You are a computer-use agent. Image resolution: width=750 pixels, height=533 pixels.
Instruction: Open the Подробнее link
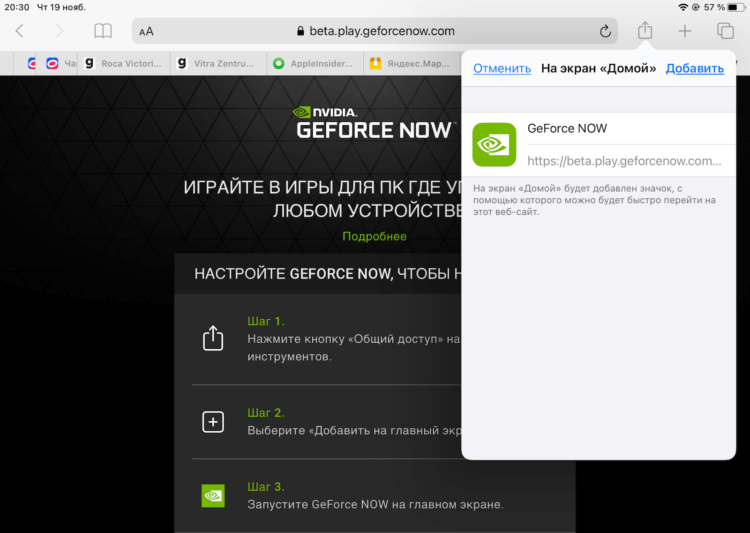point(375,236)
